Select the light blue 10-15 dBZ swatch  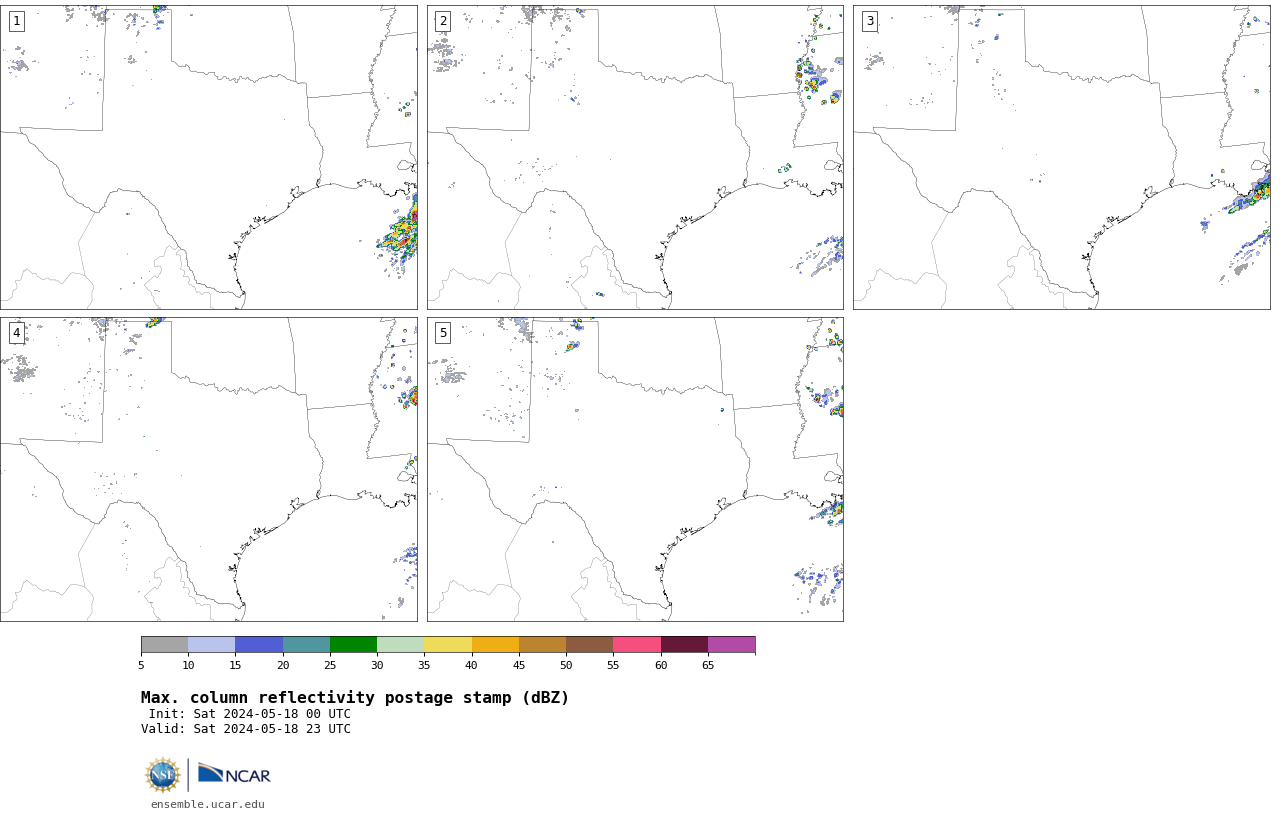(x=212, y=645)
